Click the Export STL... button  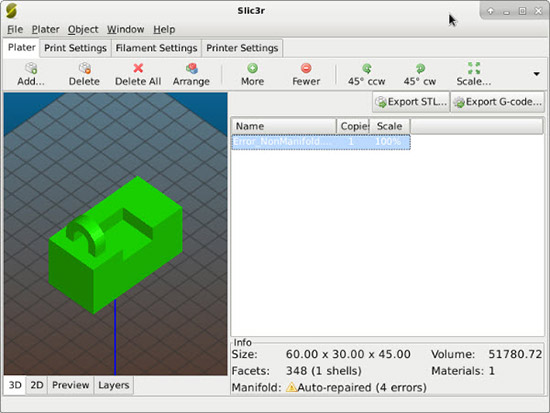click(411, 102)
